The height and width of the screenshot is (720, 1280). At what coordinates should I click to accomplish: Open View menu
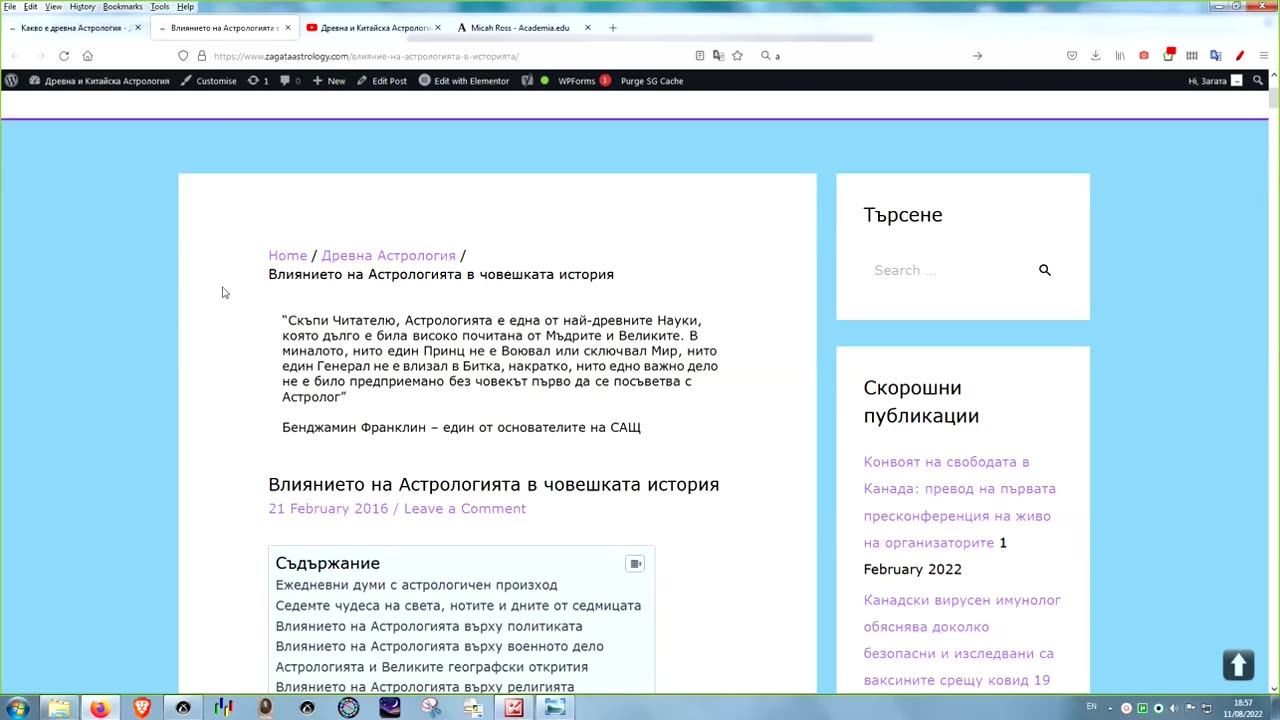(x=53, y=7)
